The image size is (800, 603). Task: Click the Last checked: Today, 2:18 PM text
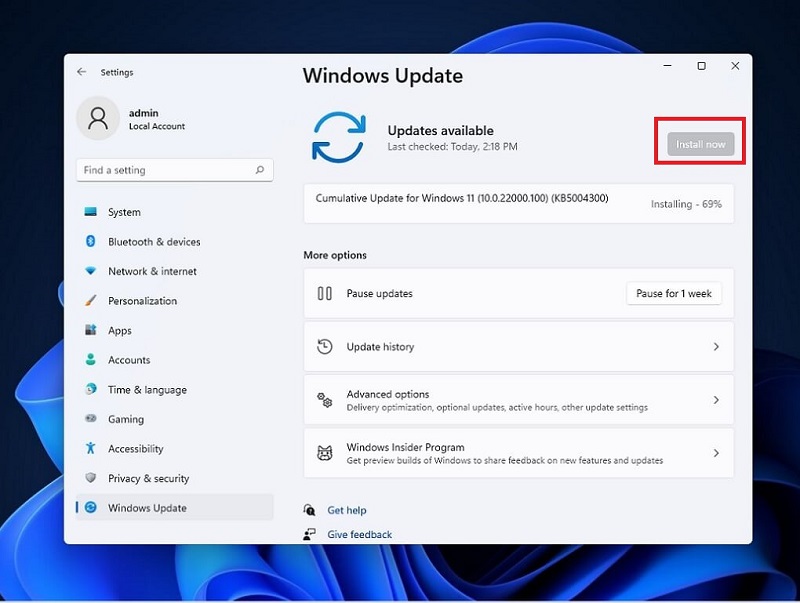coord(452,147)
